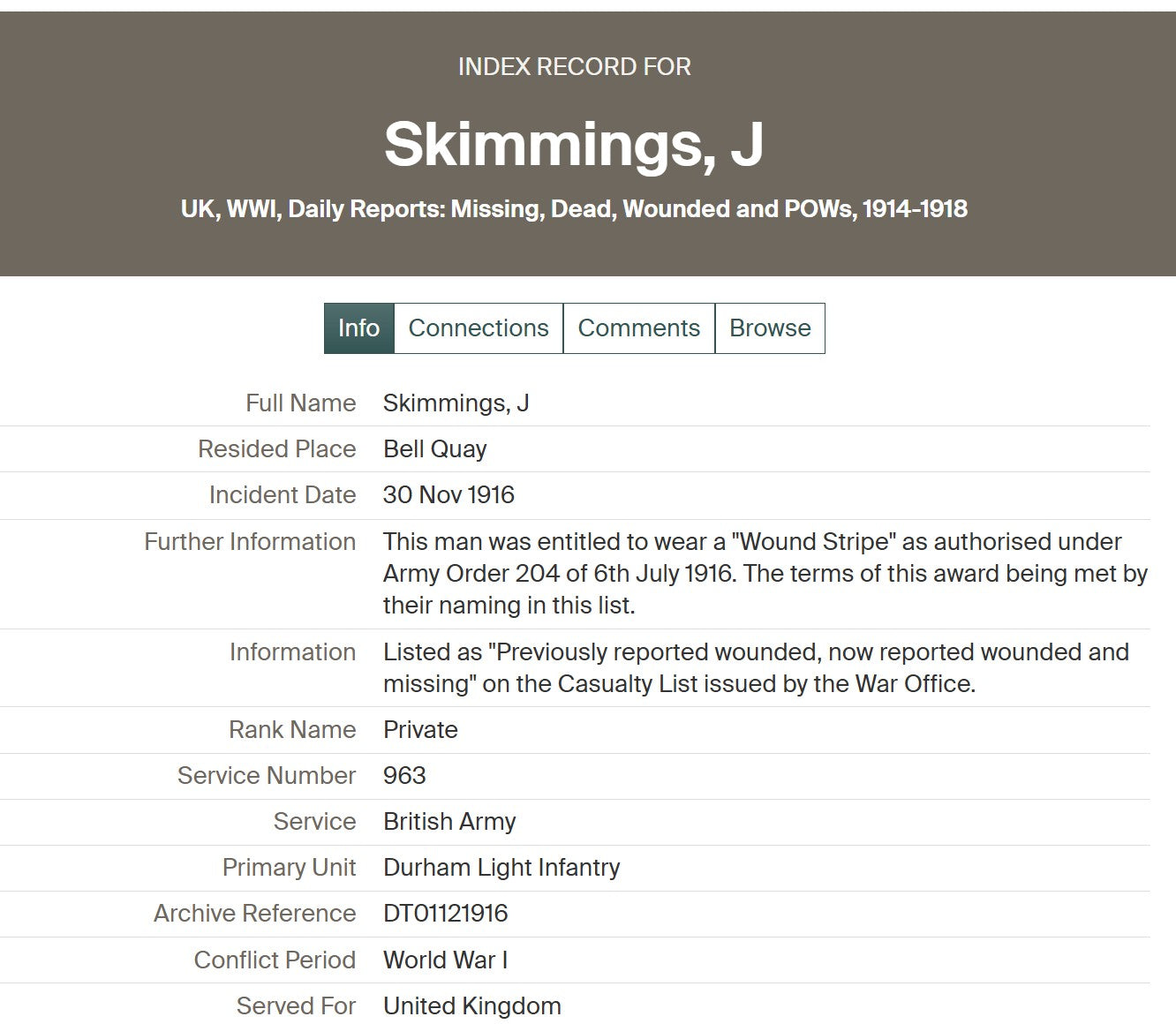Viewport: 1176px width, 1024px height.
Task: Click the Primary Unit field label
Action: pyautogui.click(x=289, y=868)
